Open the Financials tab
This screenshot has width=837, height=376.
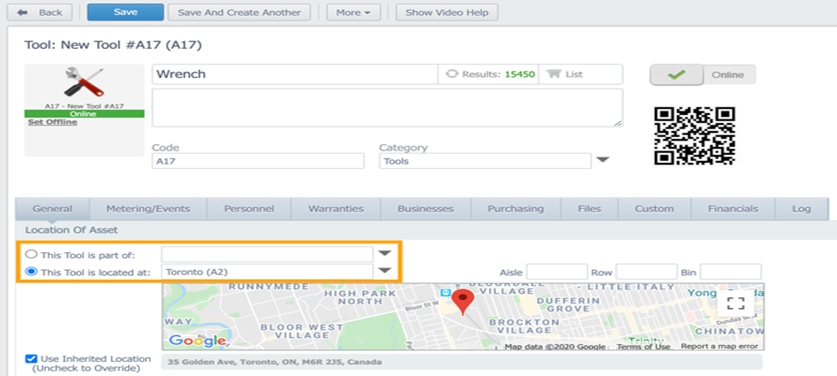(x=733, y=209)
